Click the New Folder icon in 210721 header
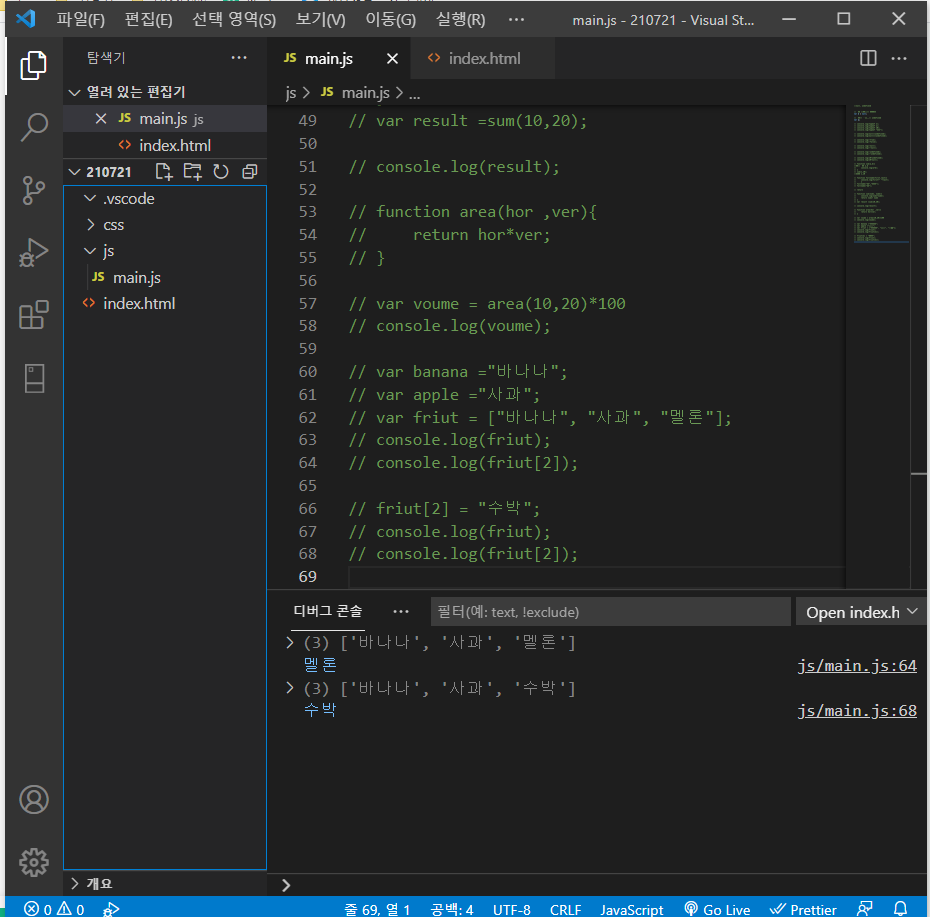 [192, 172]
